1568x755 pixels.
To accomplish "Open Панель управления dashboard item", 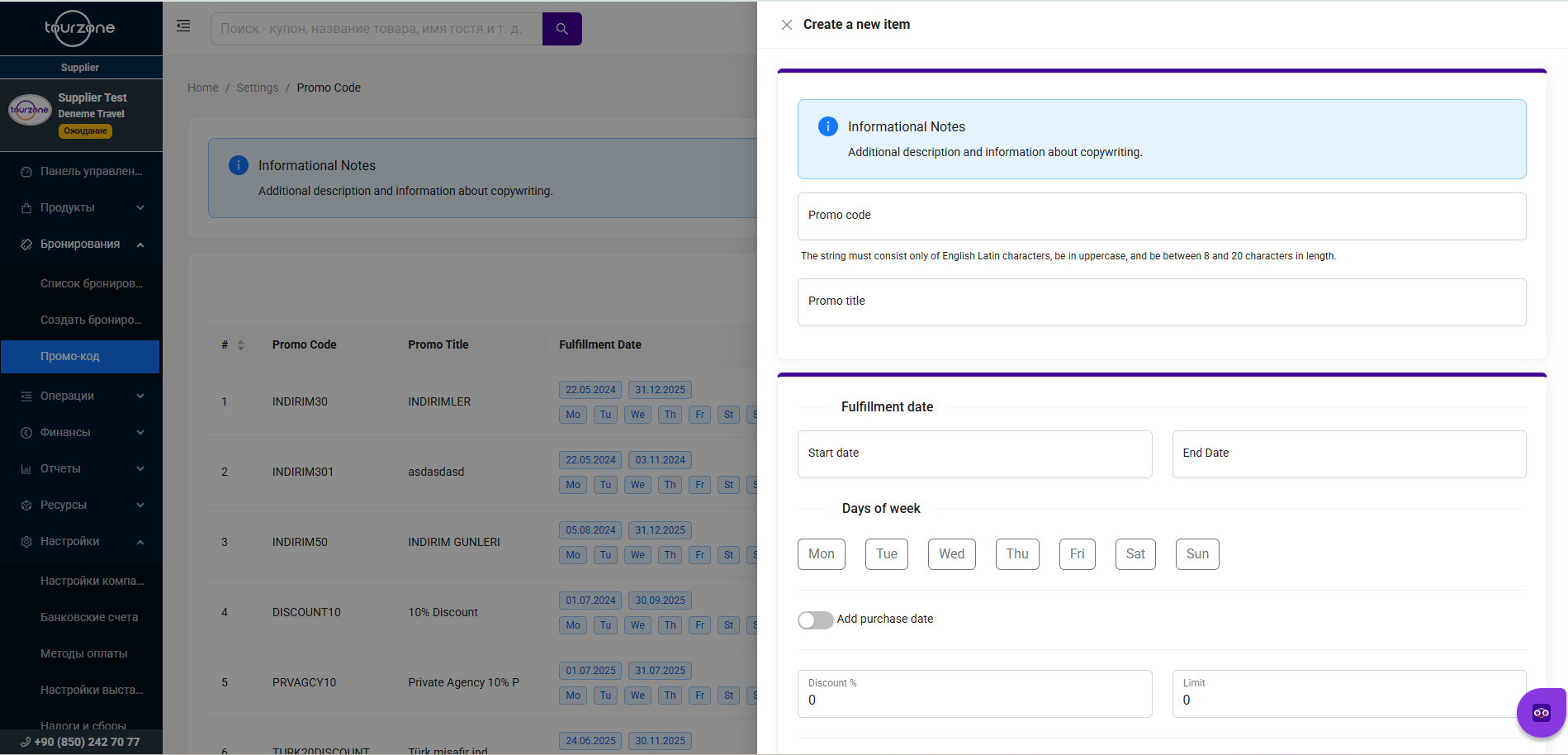I will (91, 171).
